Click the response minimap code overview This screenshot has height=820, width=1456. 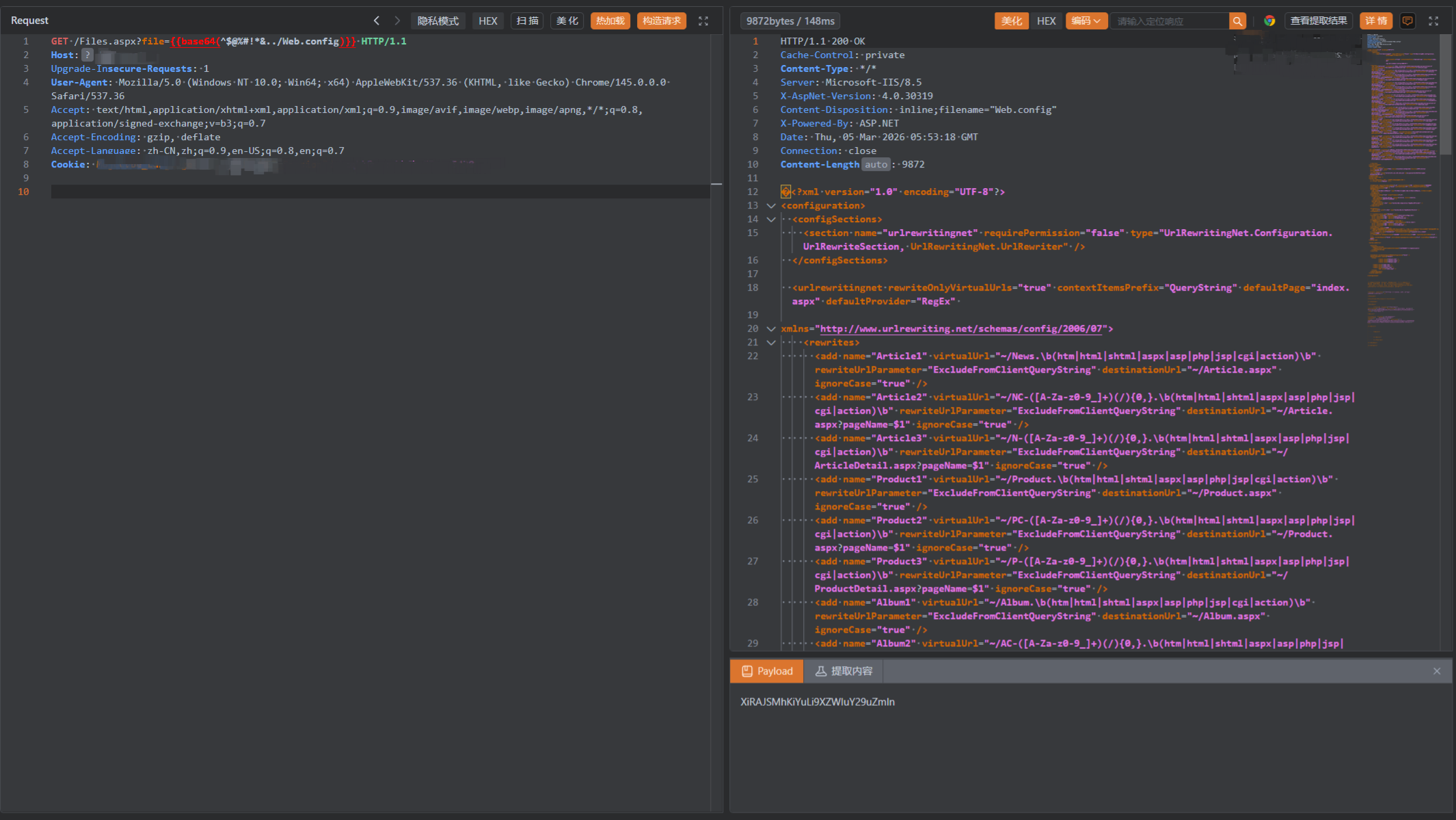pyautogui.click(x=1401, y=171)
